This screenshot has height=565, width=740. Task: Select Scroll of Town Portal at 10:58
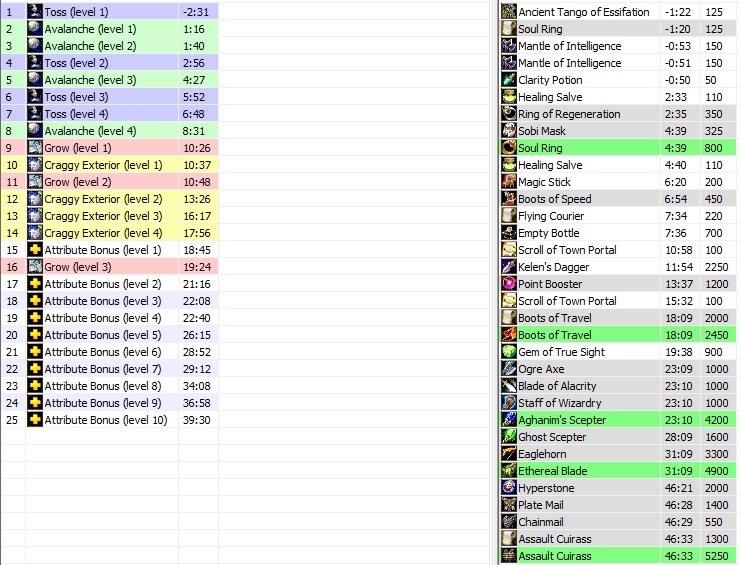[567, 250]
